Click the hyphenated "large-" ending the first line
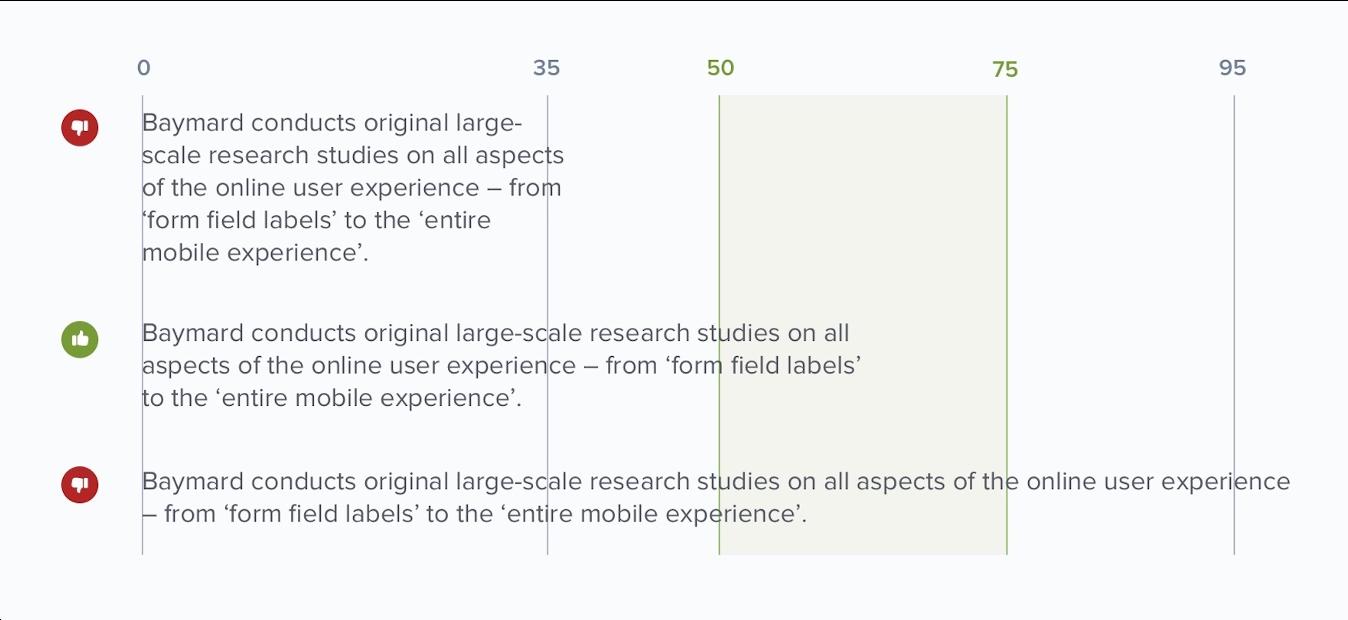1348x620 pixels. click(x=489, y=123)
